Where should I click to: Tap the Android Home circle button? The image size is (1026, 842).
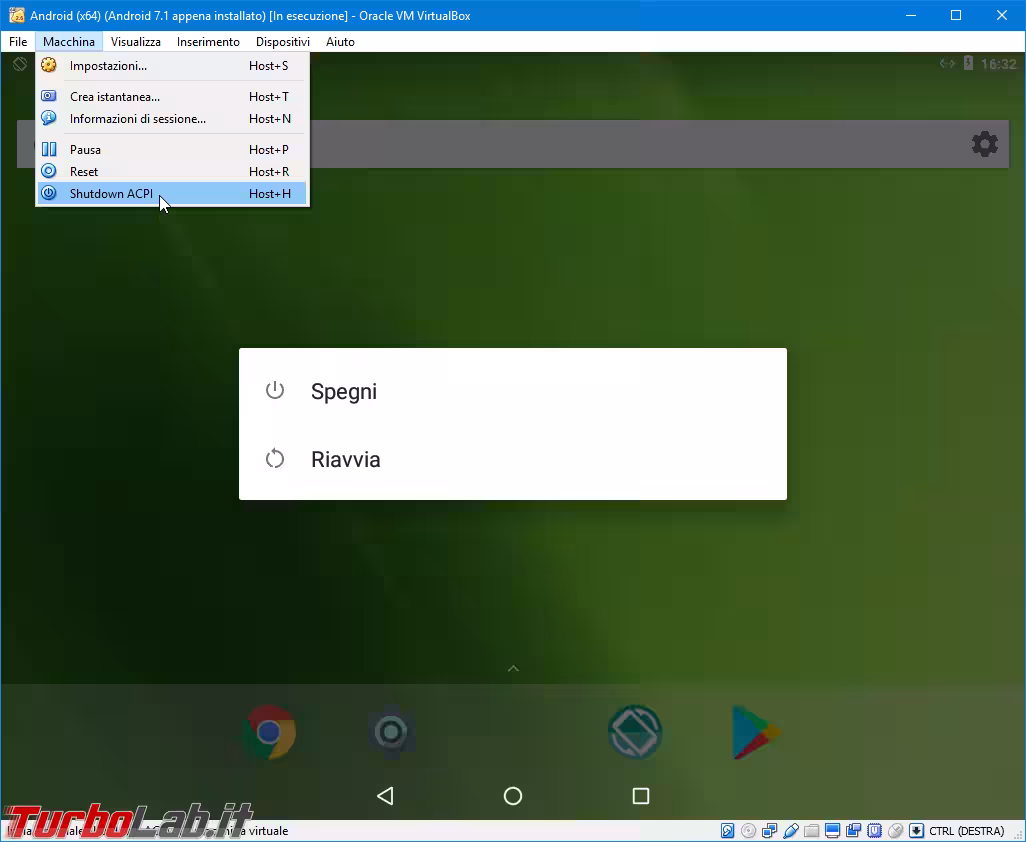(513, 796)
